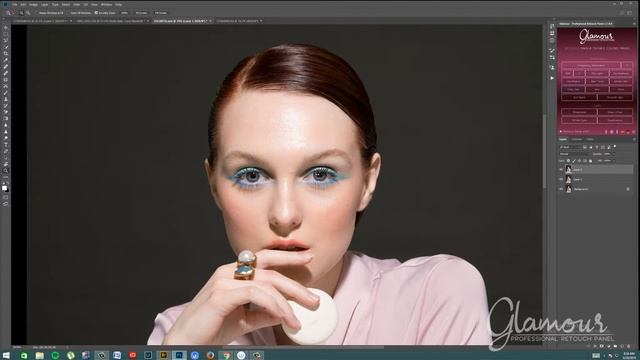Open the Layers panel flyout menu

[x=634, y=139]
